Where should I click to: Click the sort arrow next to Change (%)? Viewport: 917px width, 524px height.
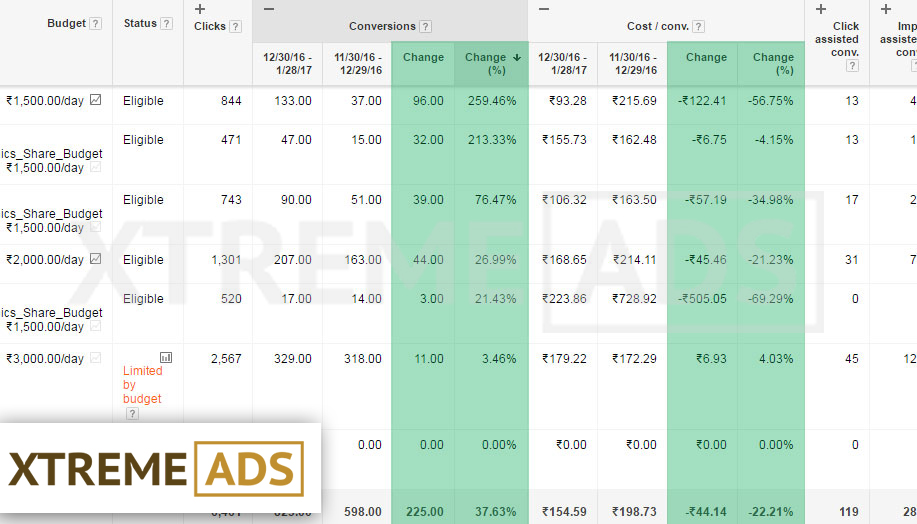pos(516,57)
